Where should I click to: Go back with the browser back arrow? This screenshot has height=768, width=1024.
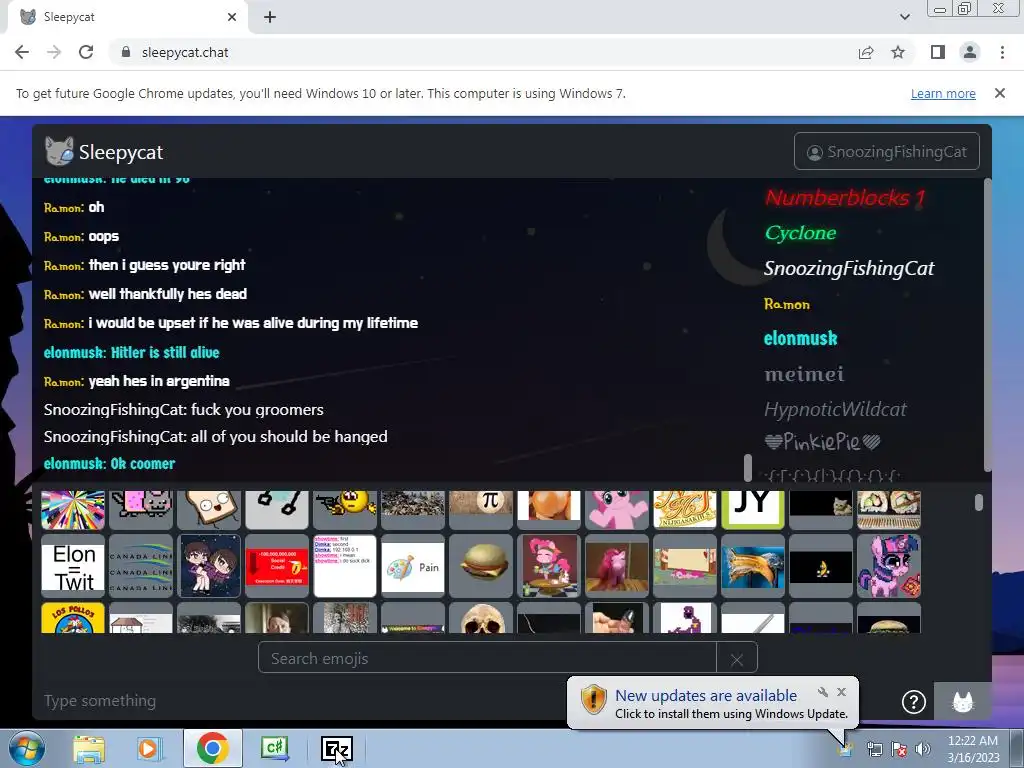pyautogui.click(x=22, y=52)
